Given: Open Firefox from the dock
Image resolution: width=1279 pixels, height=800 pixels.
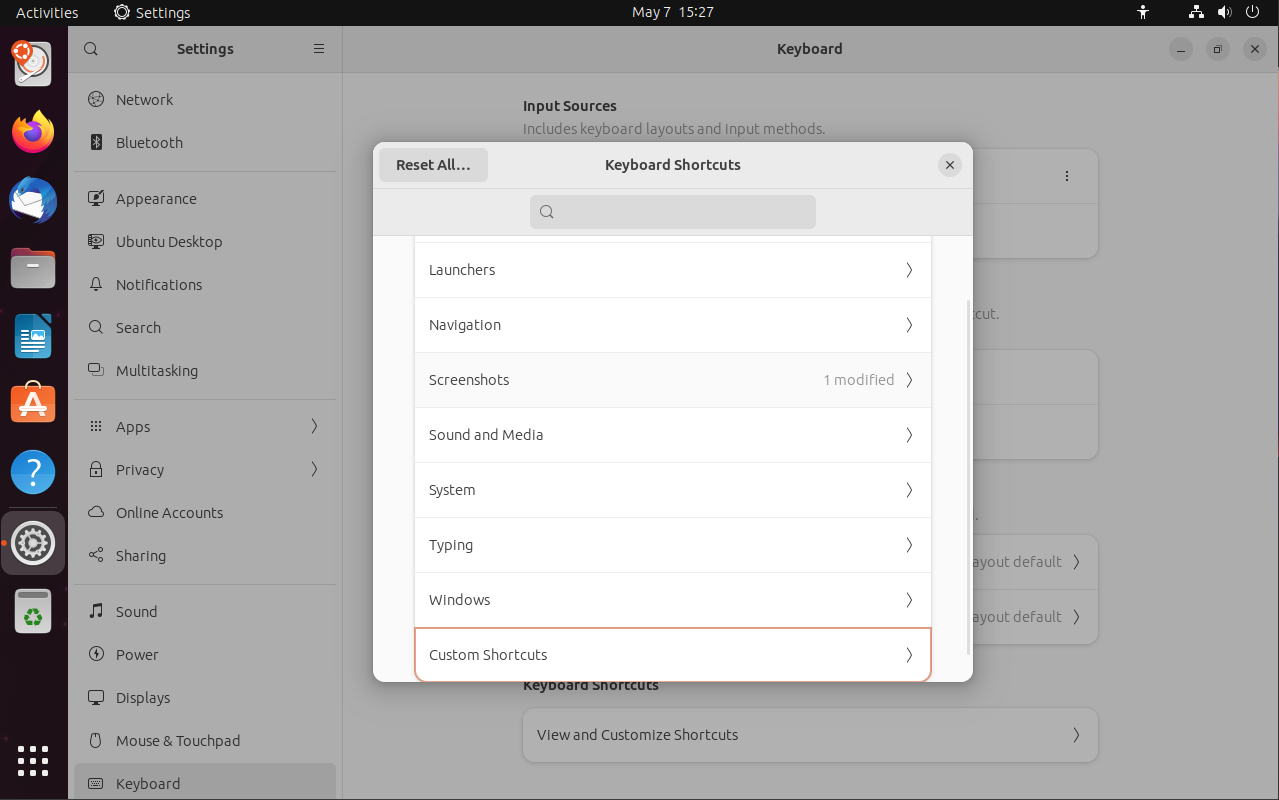Looking at the screenshot, I should pos(33,132).
